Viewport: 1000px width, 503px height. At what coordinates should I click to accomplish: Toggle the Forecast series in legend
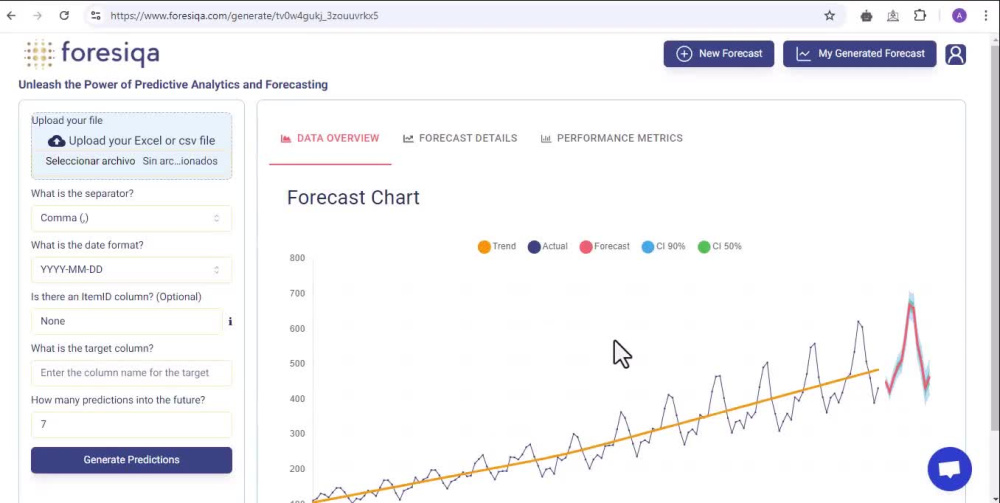605,247
